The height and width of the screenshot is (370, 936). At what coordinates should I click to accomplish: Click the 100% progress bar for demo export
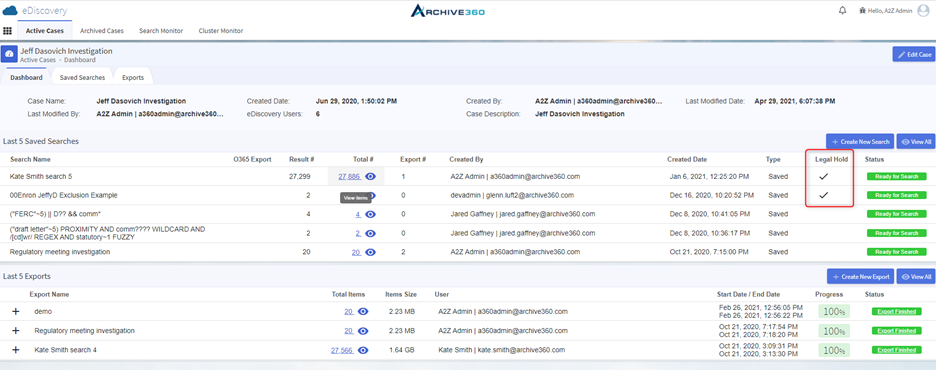pyautogui.click(x=835, y=312)
